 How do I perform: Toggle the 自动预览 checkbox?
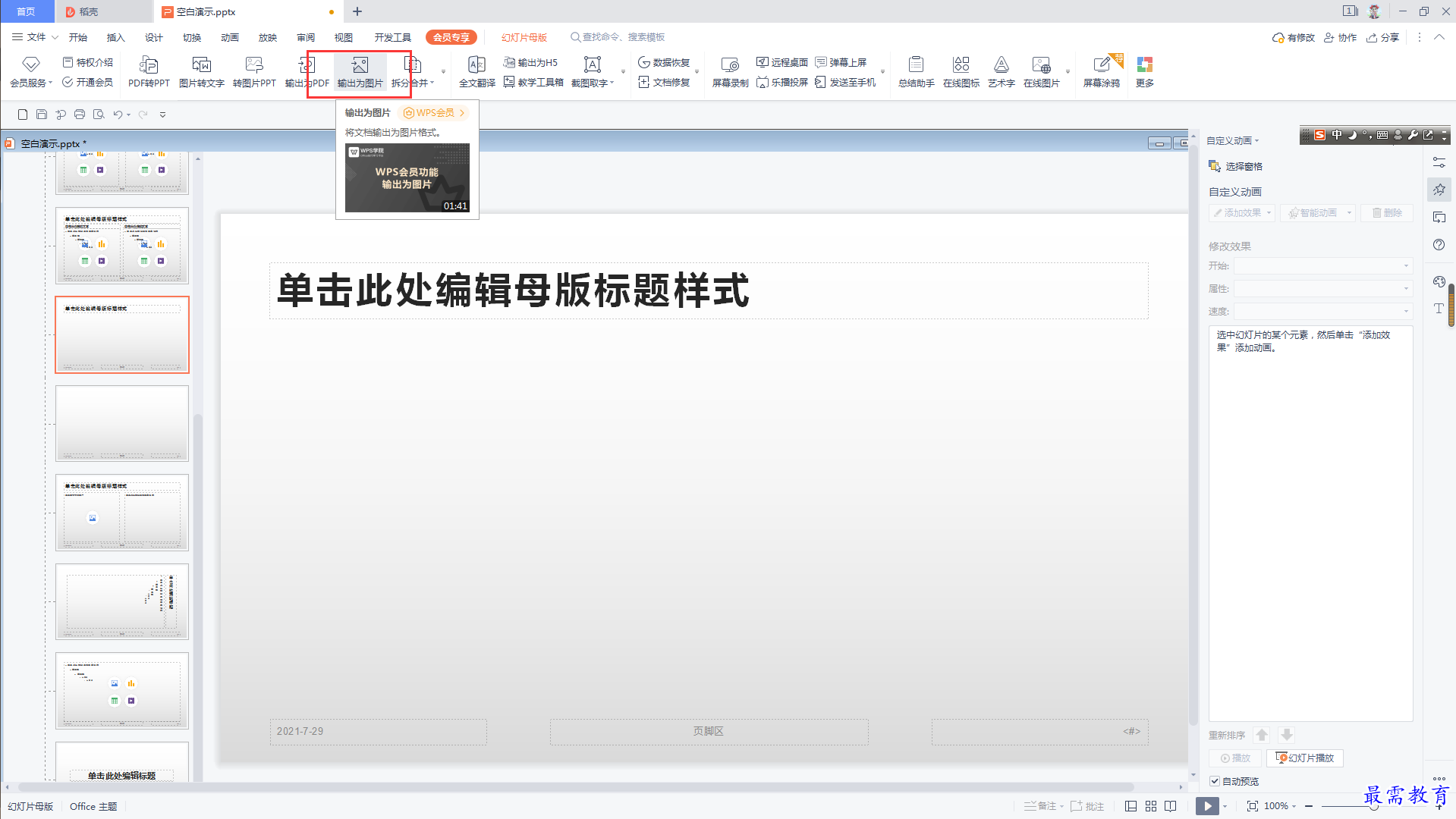point(1215,781)
